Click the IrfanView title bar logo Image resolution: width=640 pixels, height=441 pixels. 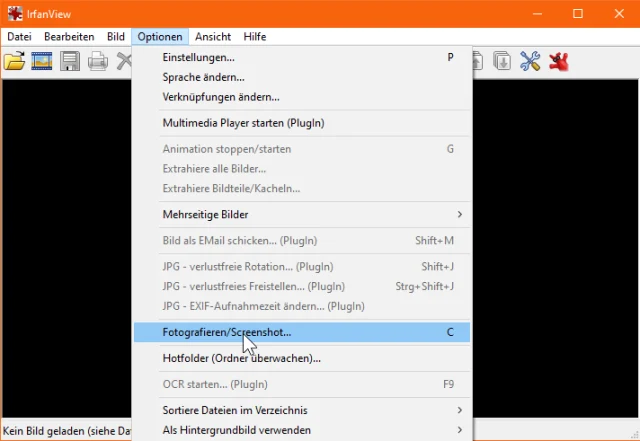click(15, 14)
